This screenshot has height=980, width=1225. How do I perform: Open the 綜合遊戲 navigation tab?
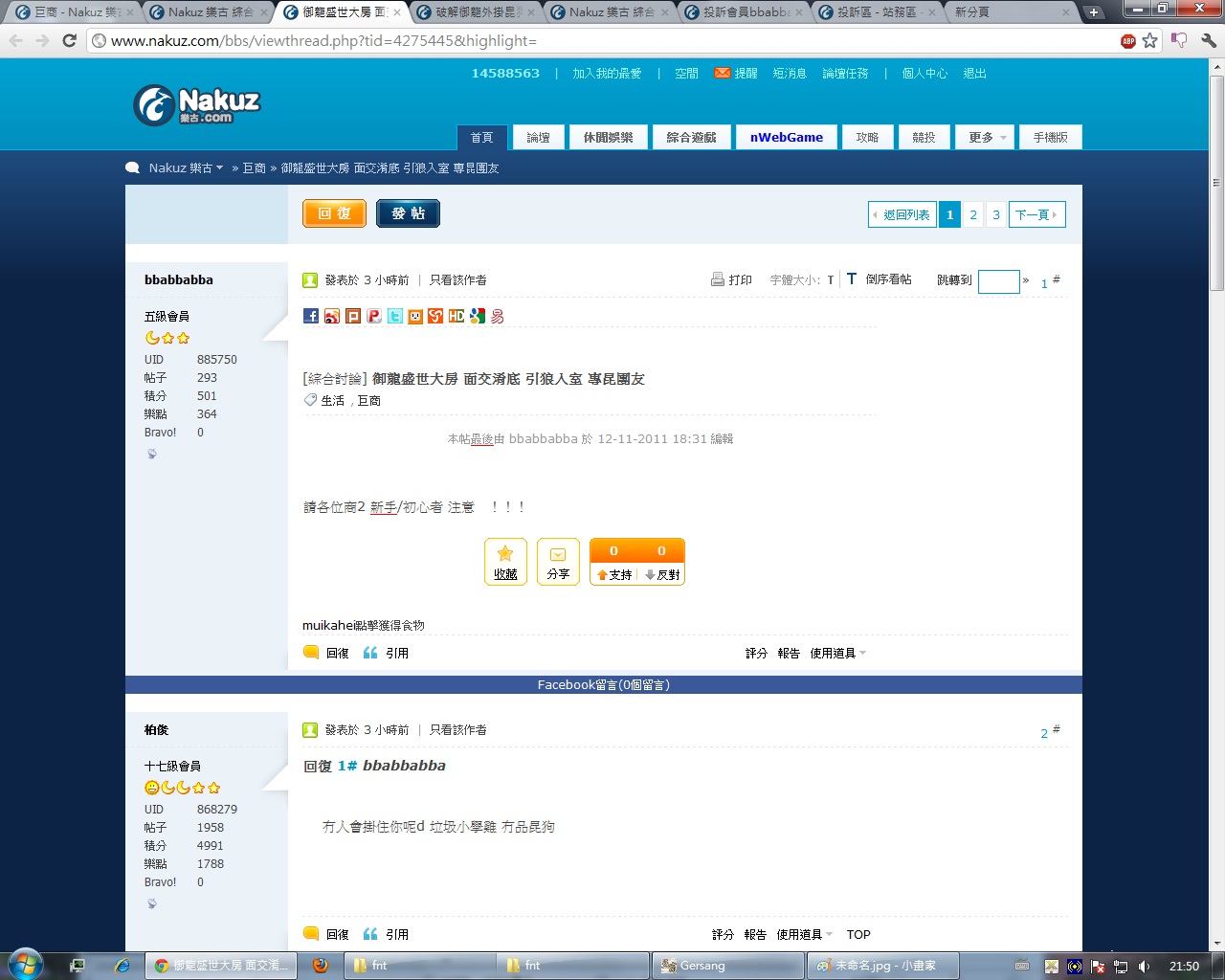[x=692, y=138]
